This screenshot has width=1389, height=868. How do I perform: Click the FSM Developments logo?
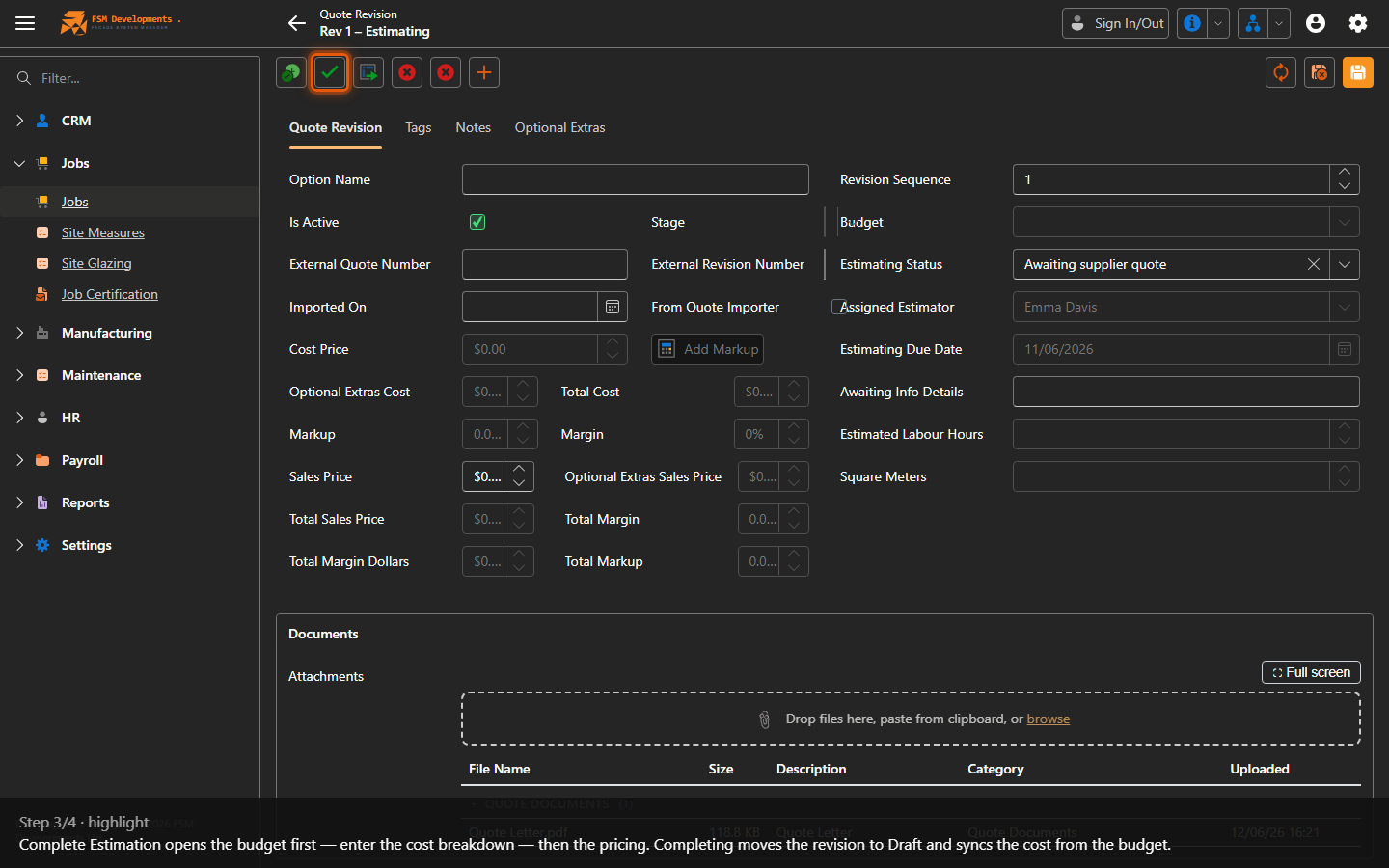[121, 22]
